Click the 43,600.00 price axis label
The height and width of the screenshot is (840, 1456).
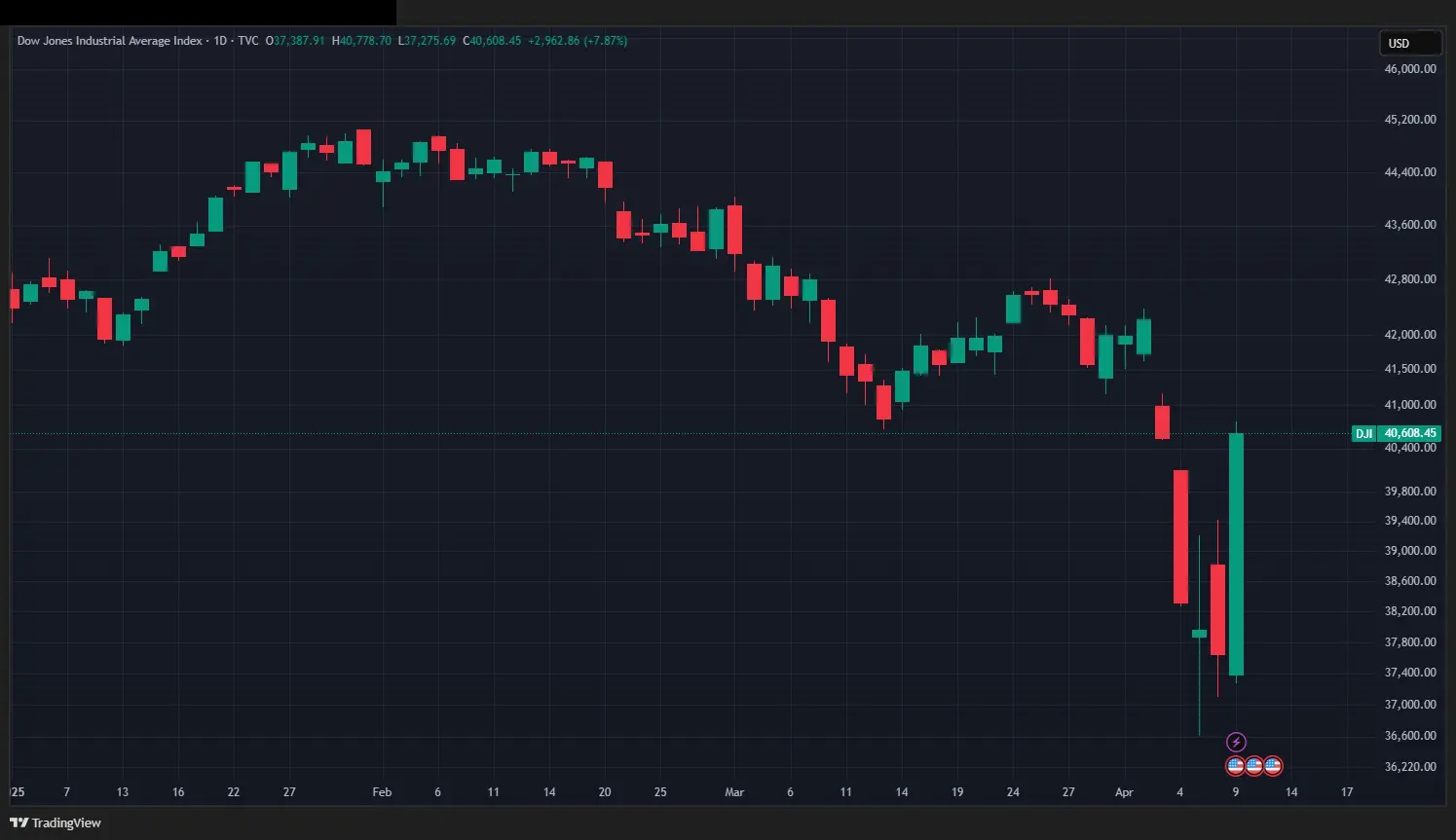click(1410, 225)
